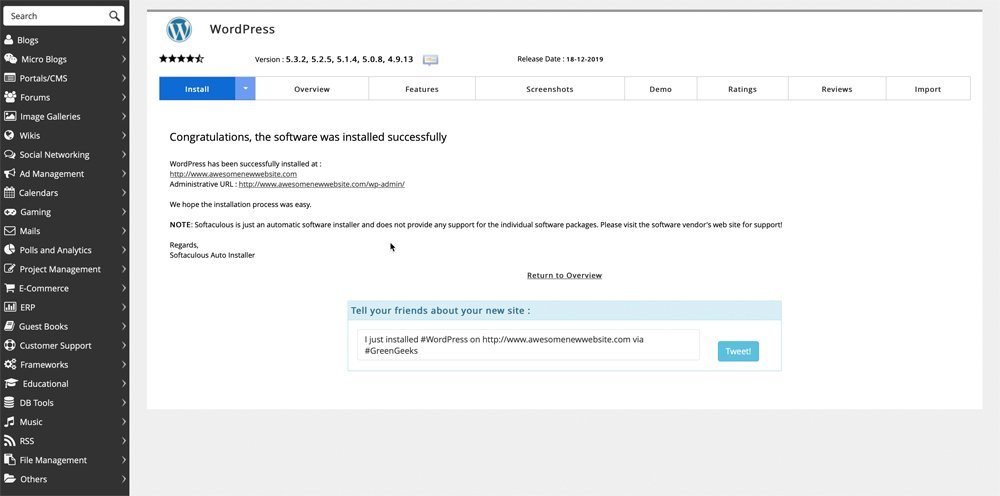Screen dimensions: 1000x496
Task: Click the Customer Support lifebuoy icon
Action: click(x=10, y=345)
